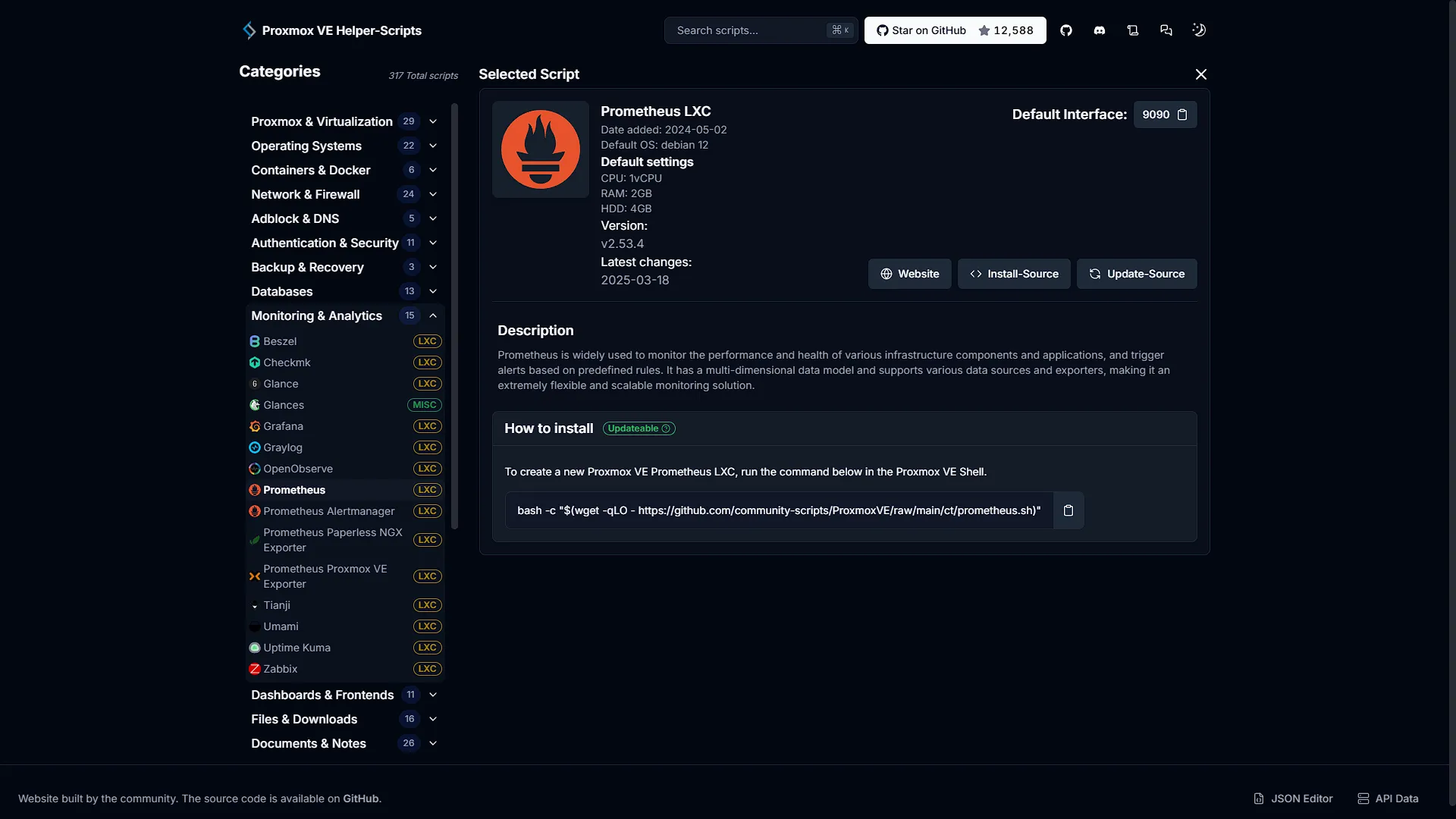Open the Update-Source button

click(x=1137, y=274)
